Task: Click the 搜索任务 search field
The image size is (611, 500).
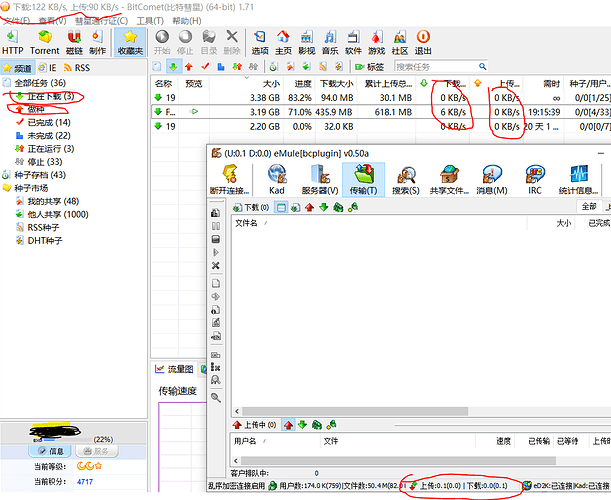Action: coord(436,67)
